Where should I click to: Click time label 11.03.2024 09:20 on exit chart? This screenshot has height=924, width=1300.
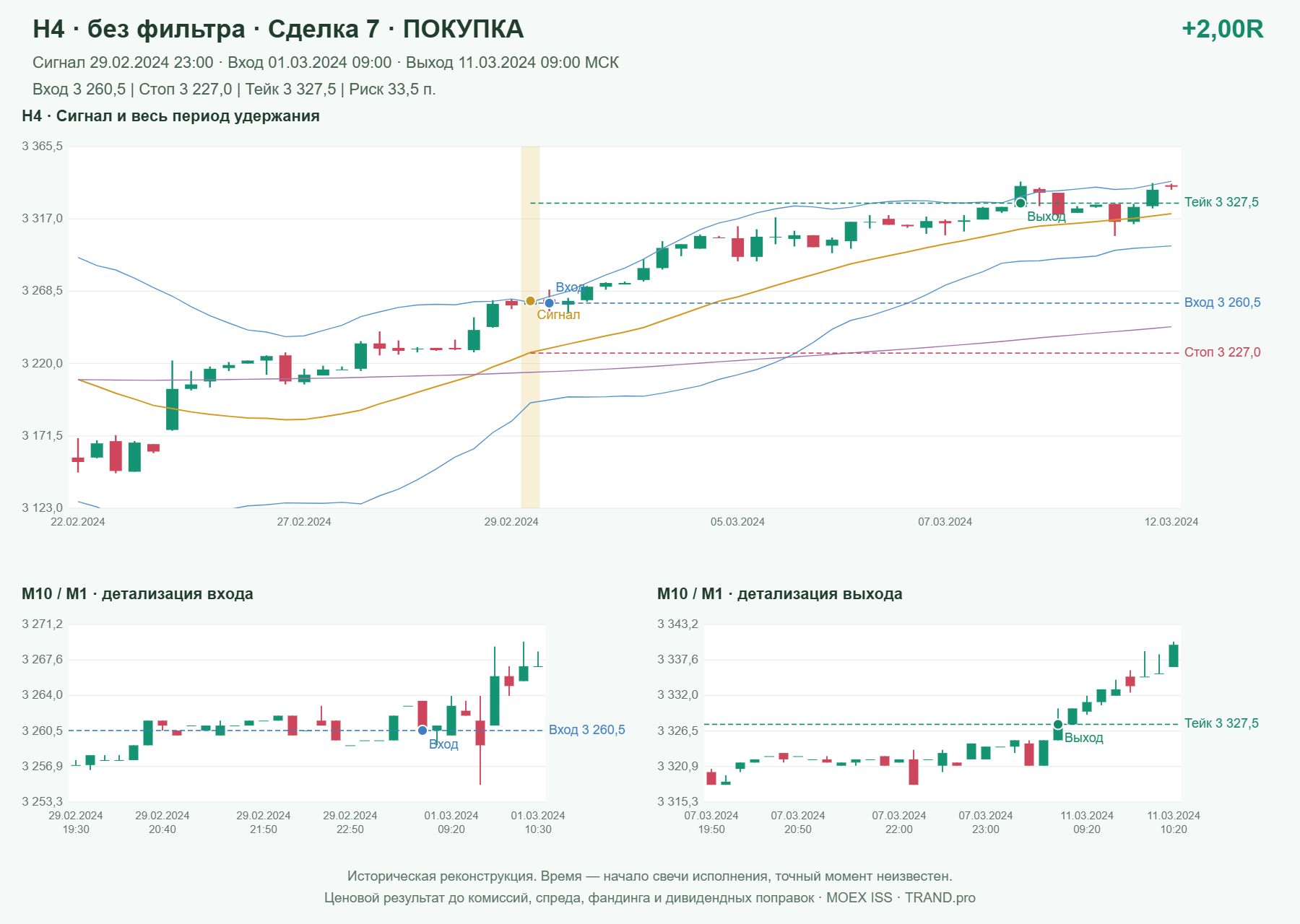1087,822
